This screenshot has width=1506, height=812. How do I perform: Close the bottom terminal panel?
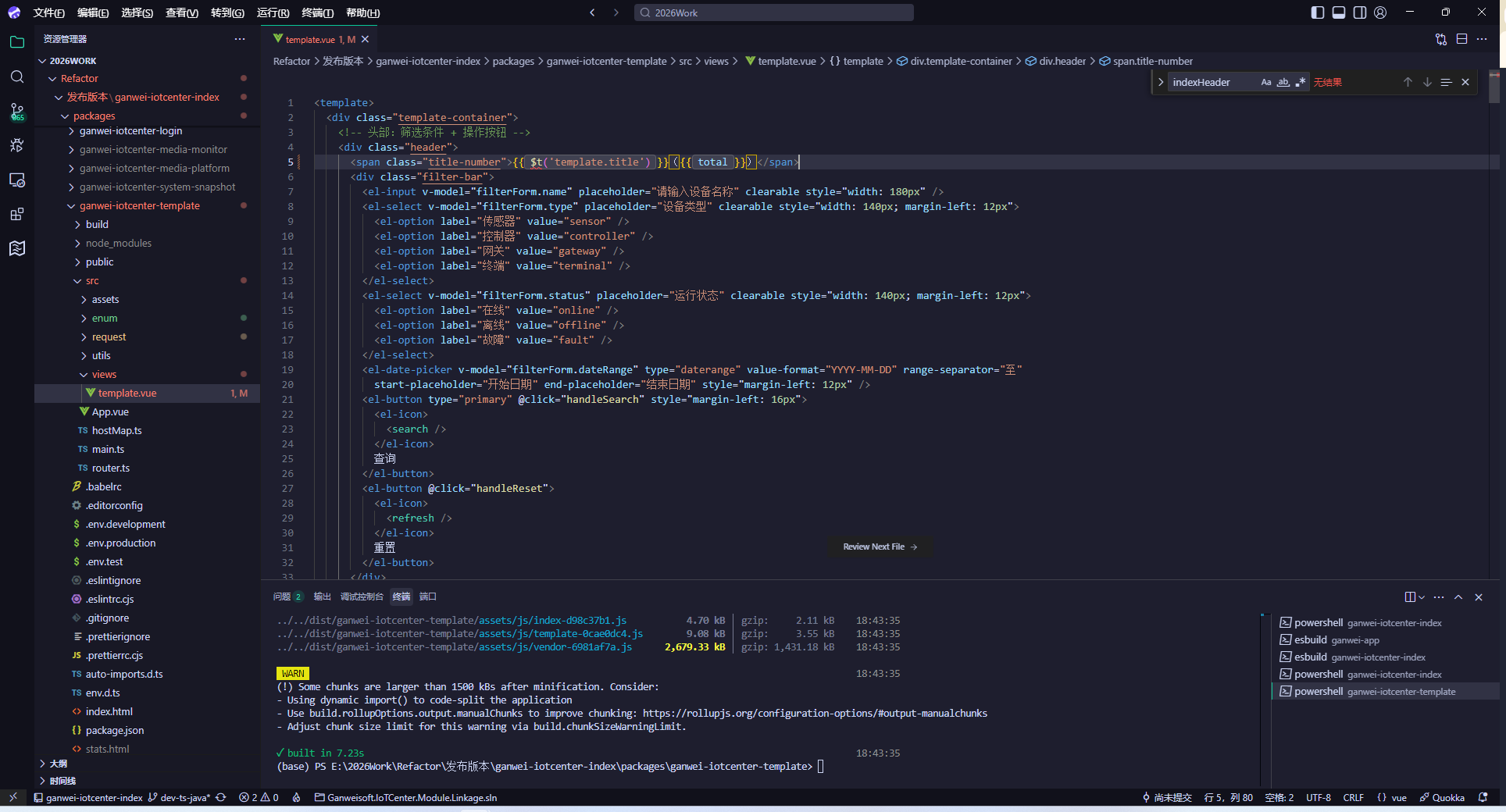tap(1479, 597)
